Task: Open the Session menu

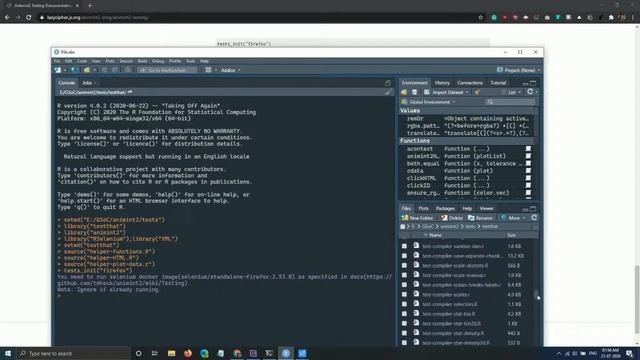Action: (126, 61)
